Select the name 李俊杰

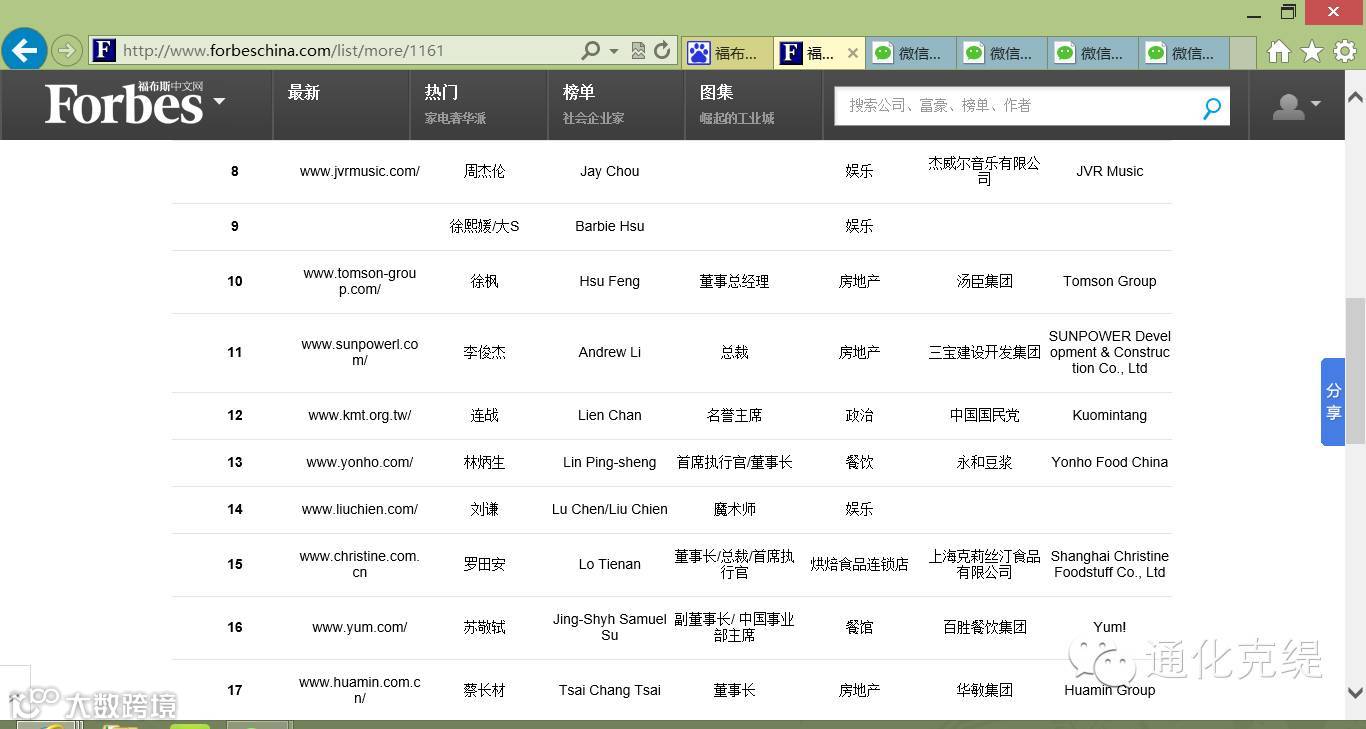click(485, 352)
